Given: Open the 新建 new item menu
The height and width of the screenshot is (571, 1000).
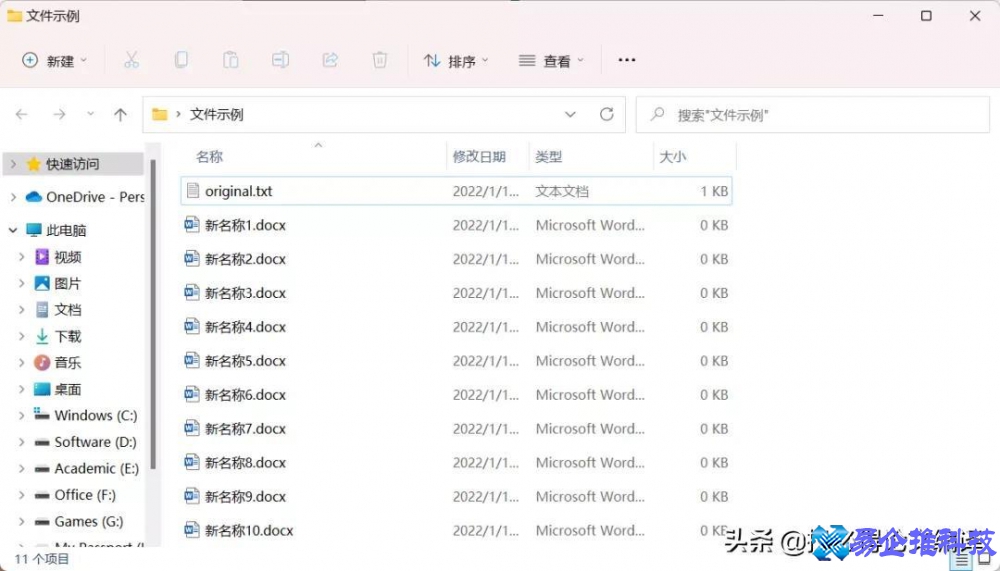Looking at the screenshot, I should [x=54, y=61].
